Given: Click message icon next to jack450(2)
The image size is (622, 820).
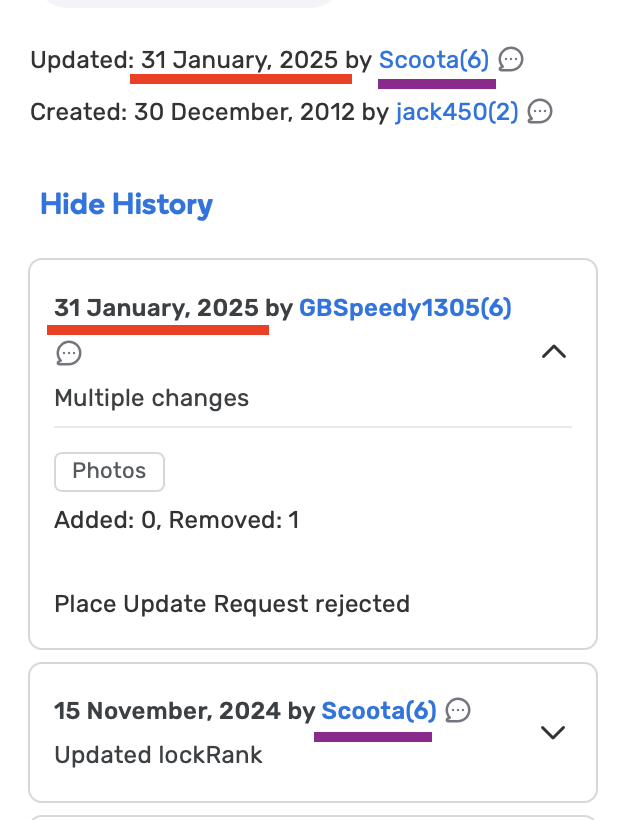Looking at the screenshot, I should [539, 111].
